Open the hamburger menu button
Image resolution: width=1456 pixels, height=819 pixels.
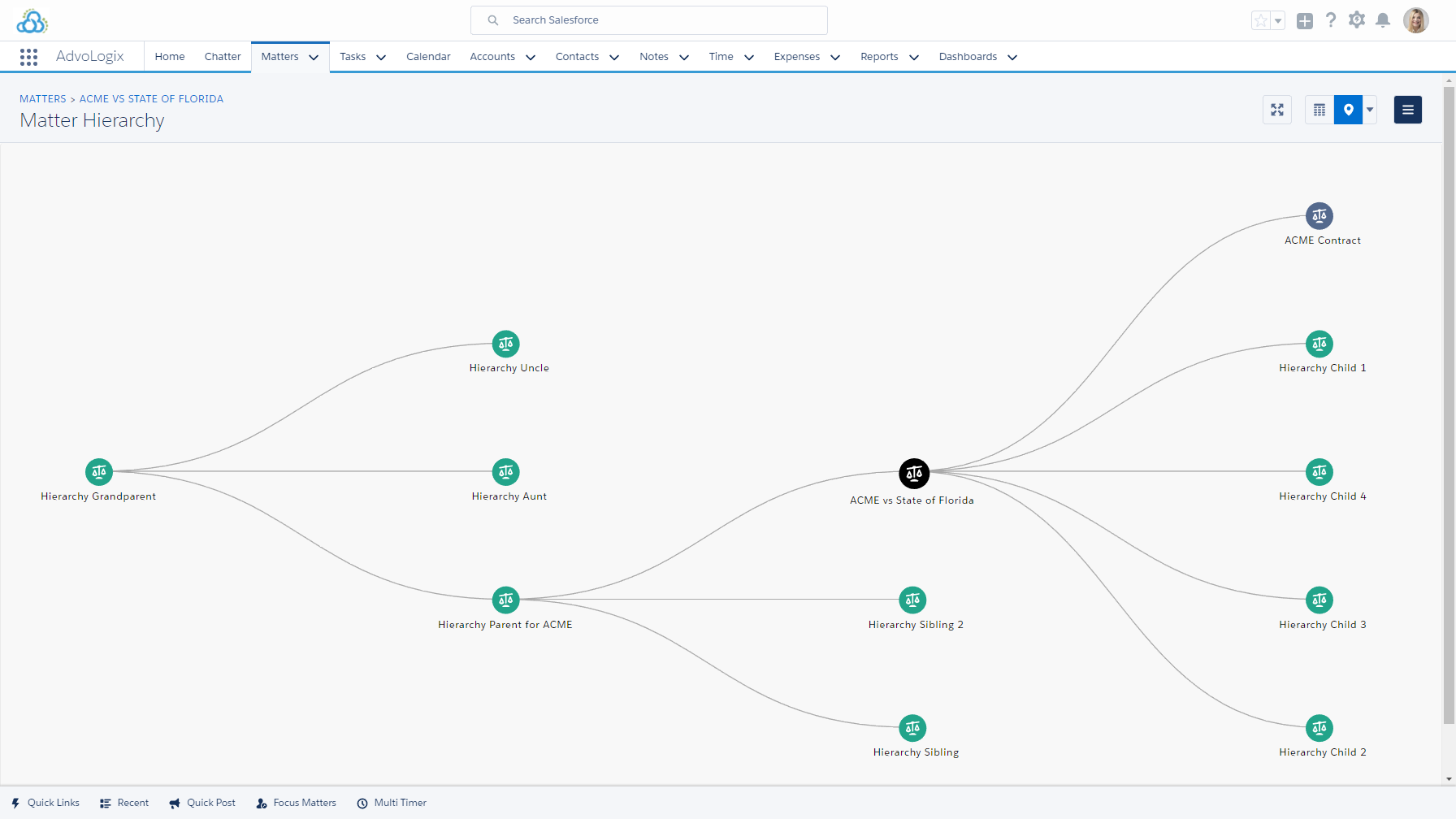pos(1407,110)
